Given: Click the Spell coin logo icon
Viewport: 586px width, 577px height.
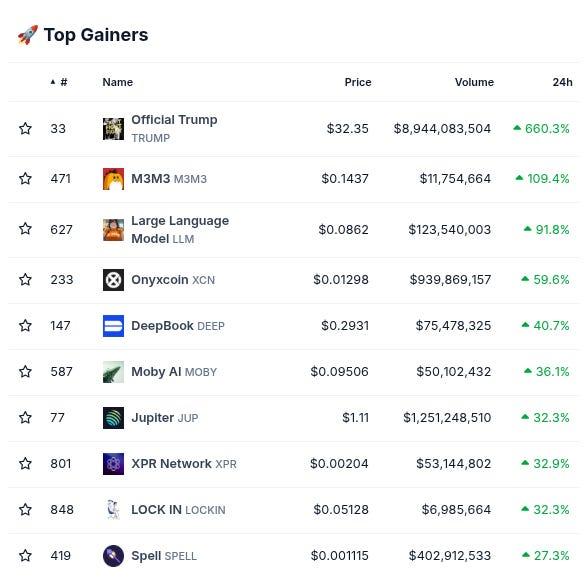Looking at the screenshot, I should pos(113,556).
